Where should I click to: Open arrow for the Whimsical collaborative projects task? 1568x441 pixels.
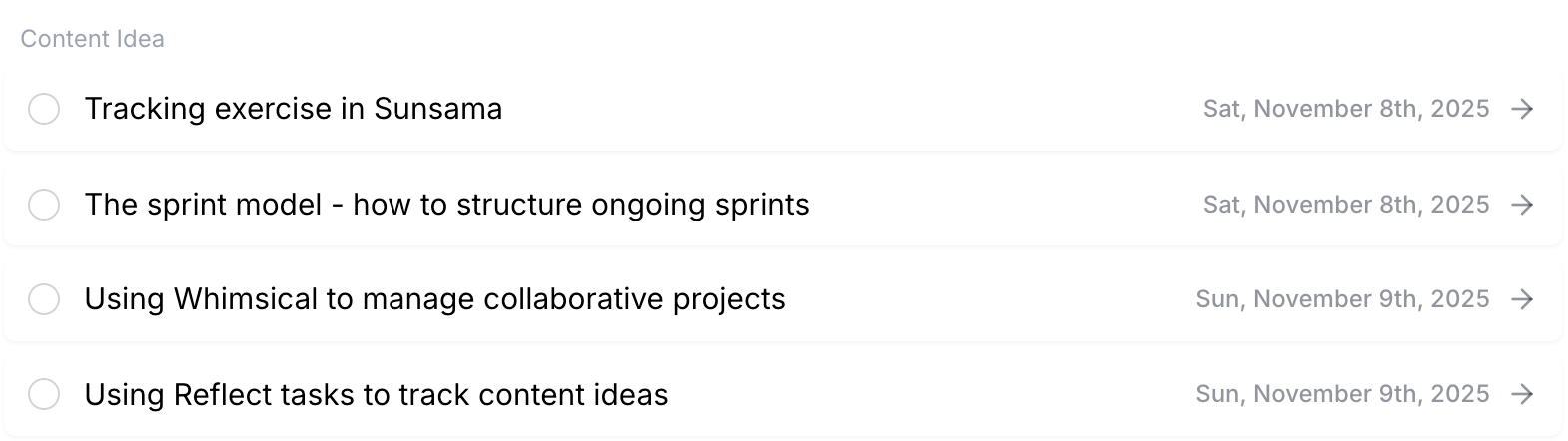pos(1522,299)
